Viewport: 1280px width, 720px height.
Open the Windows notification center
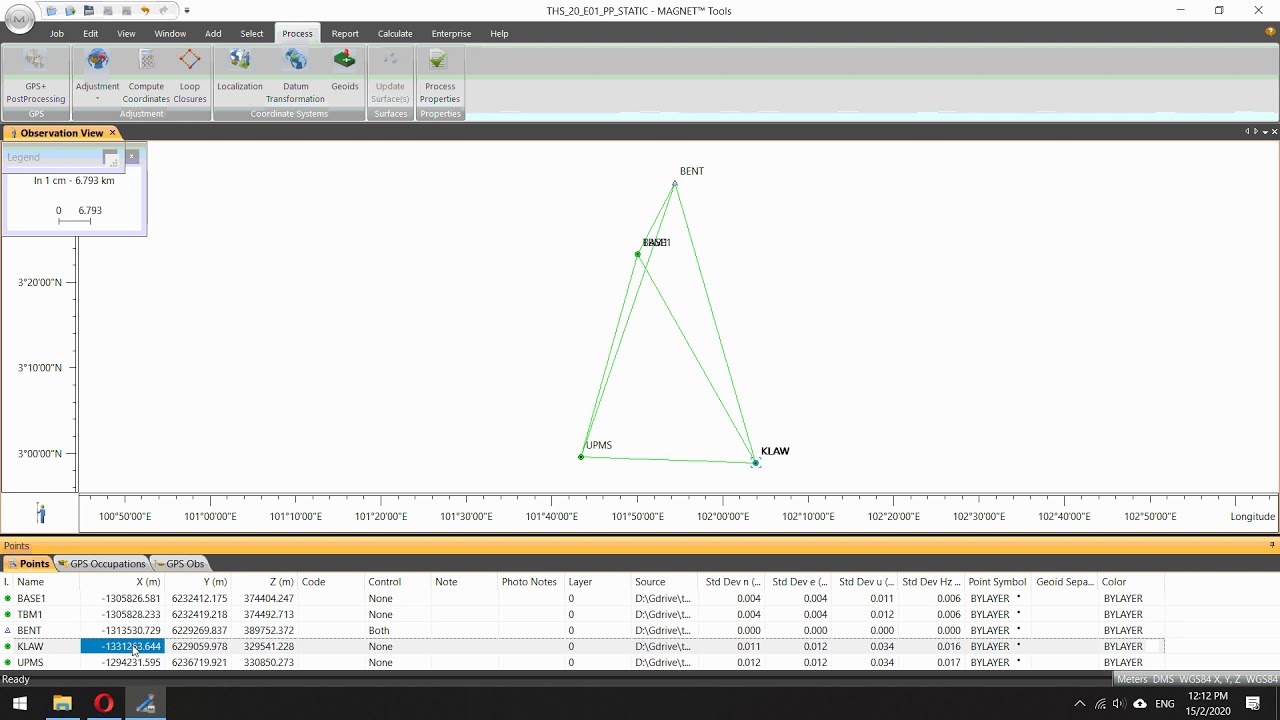(1253, 703)
